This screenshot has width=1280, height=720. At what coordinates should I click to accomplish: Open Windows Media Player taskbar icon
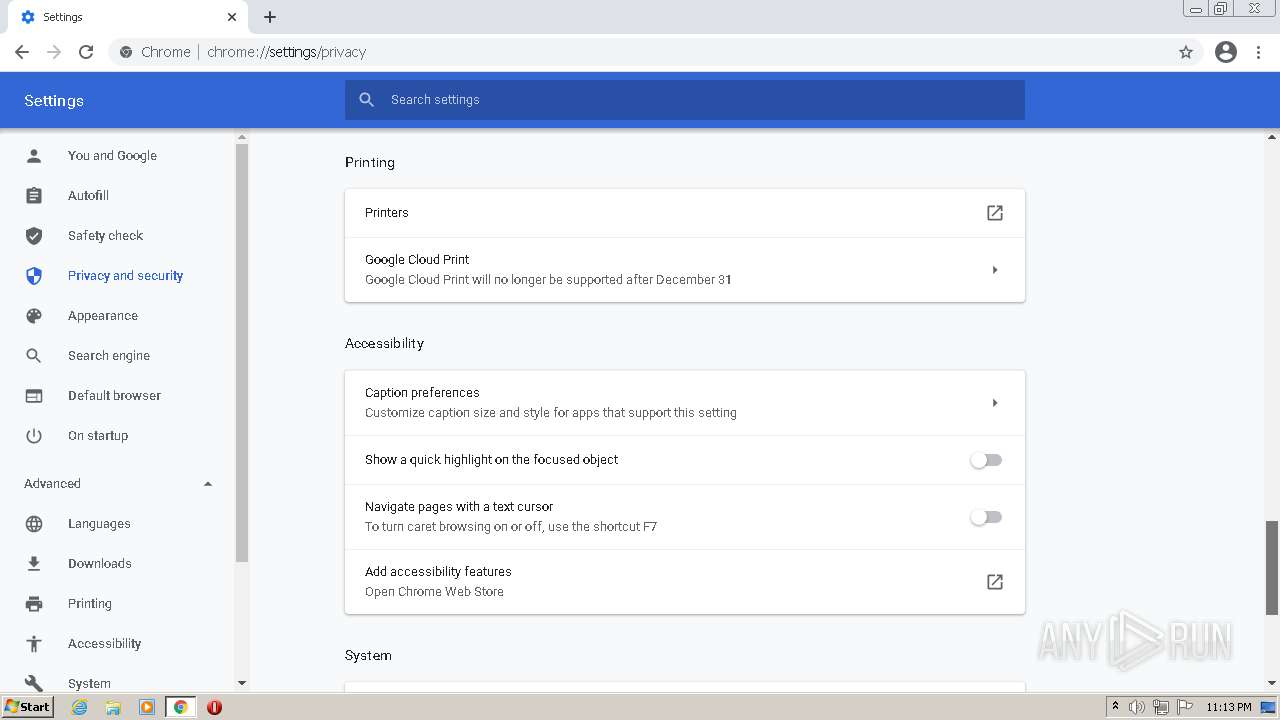(x=147, y=707)
